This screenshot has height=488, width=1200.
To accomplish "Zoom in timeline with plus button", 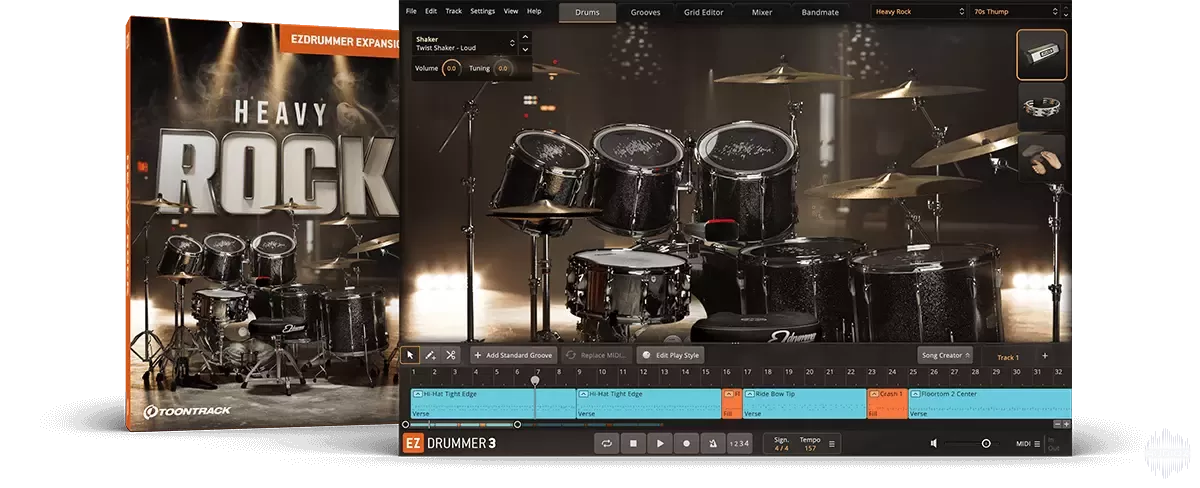I will pos(1066,424).
